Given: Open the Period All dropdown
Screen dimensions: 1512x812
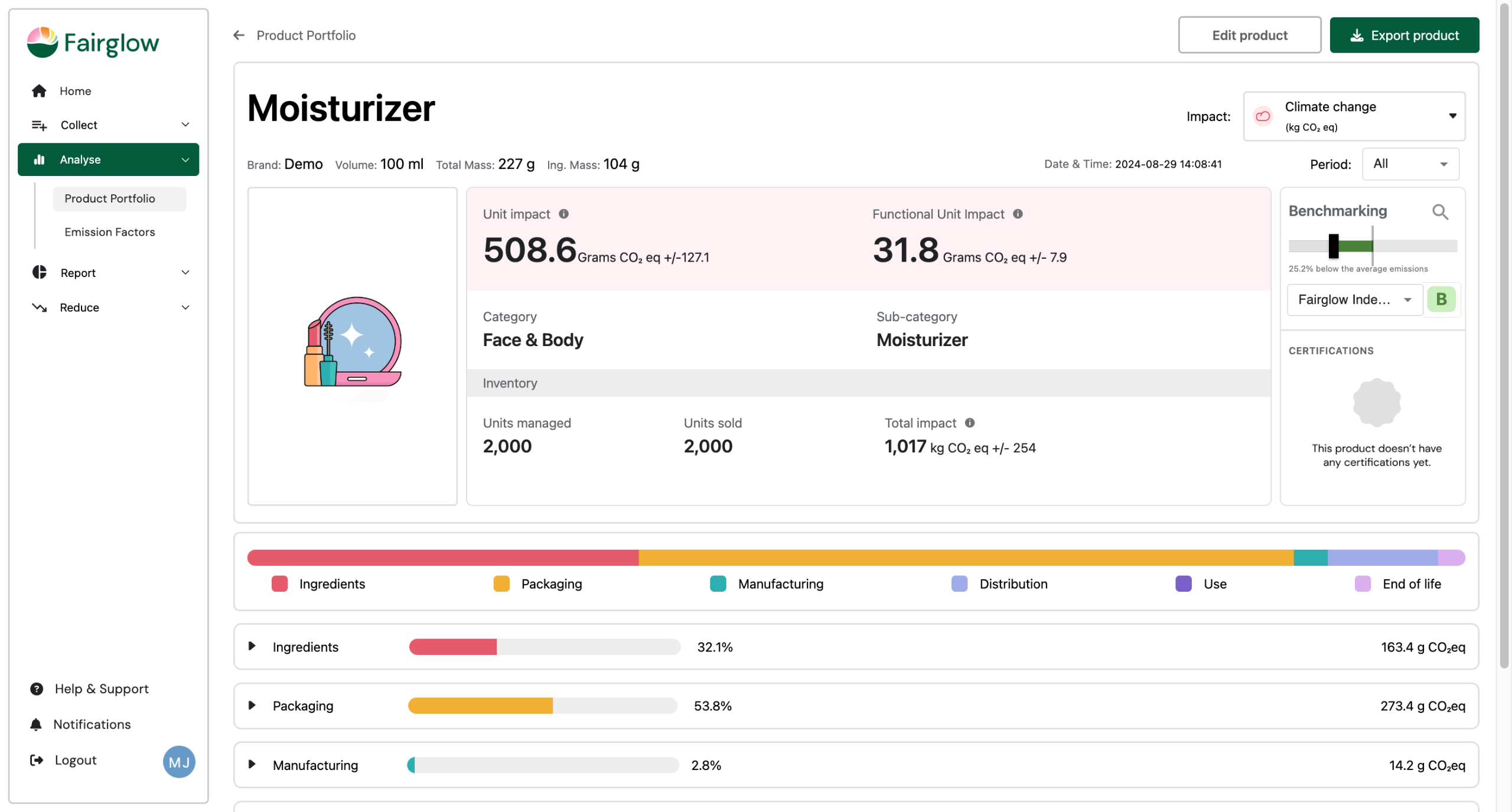Looking at the screenshot, I should coord(1410,164).
